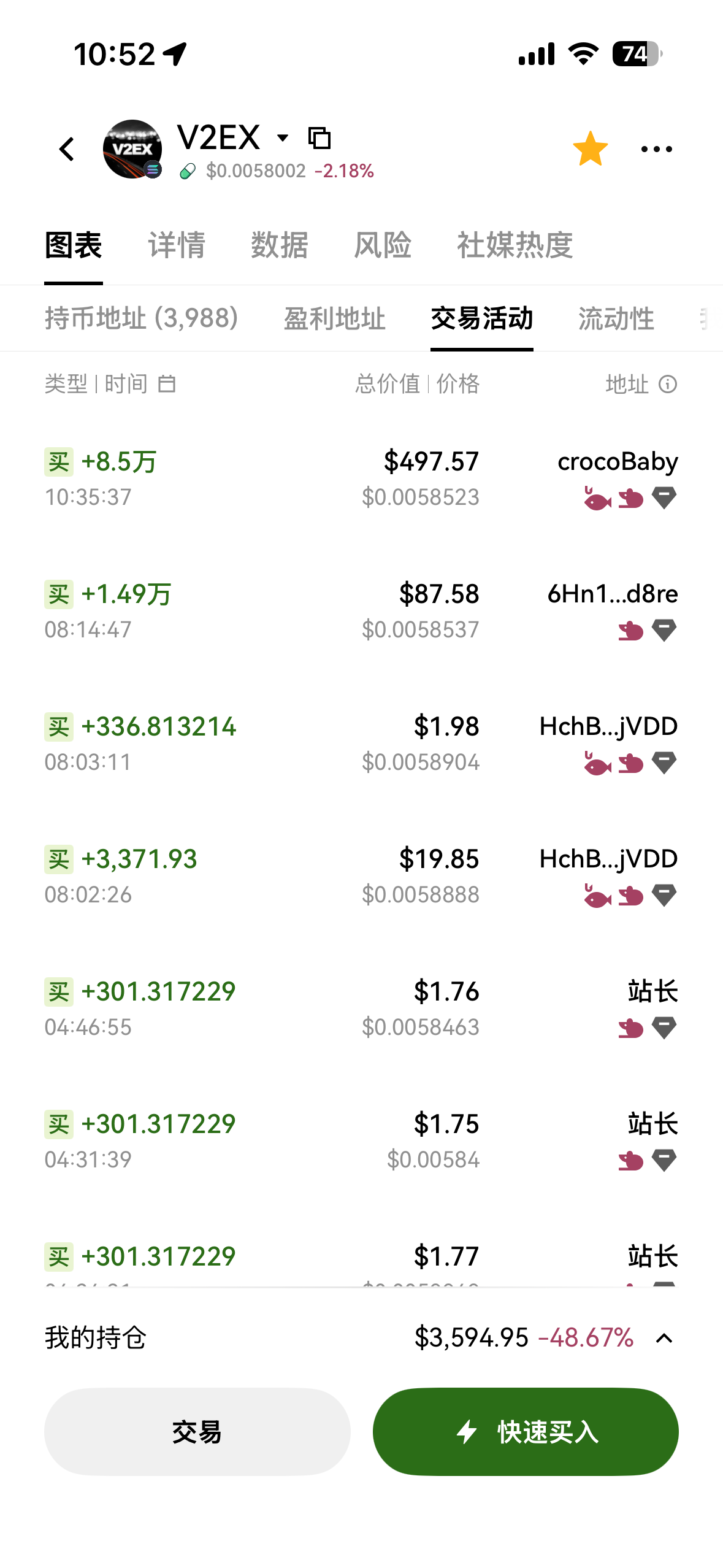Image resolution: width=723 pixels, height=1568 pixels.
Task: Tap the pink rat icon in 04:46:55 row
Action: 630,1028
